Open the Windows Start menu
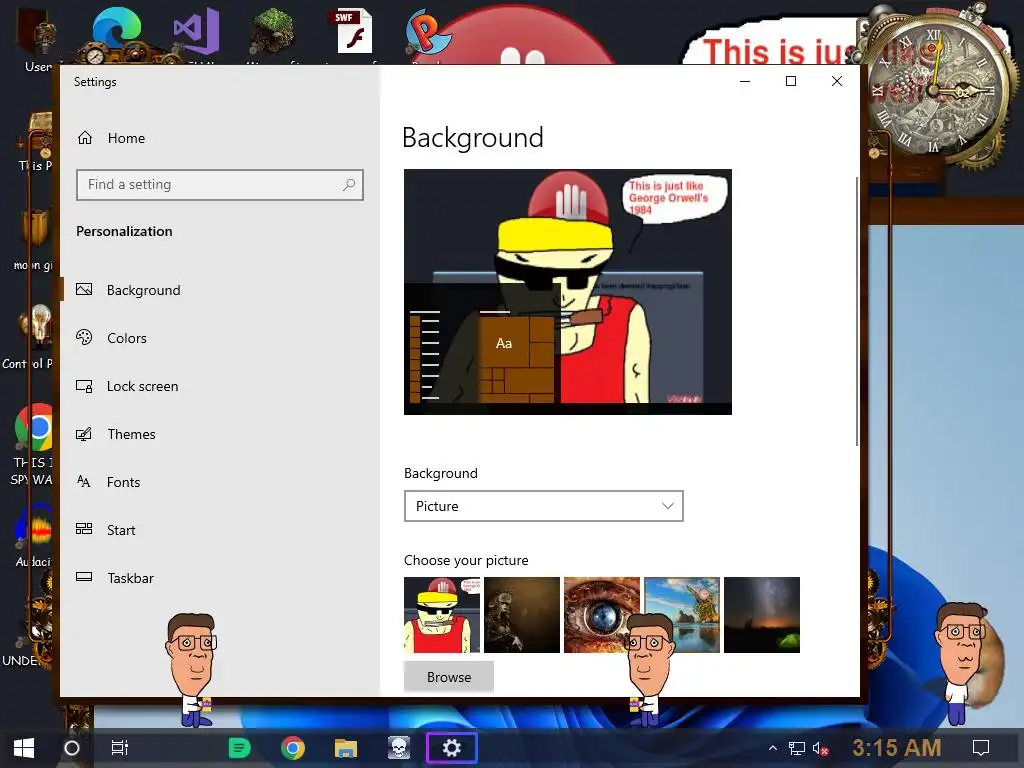Image resolution: width=1024 pixels, height=768 pixels. tap(24, 748)
